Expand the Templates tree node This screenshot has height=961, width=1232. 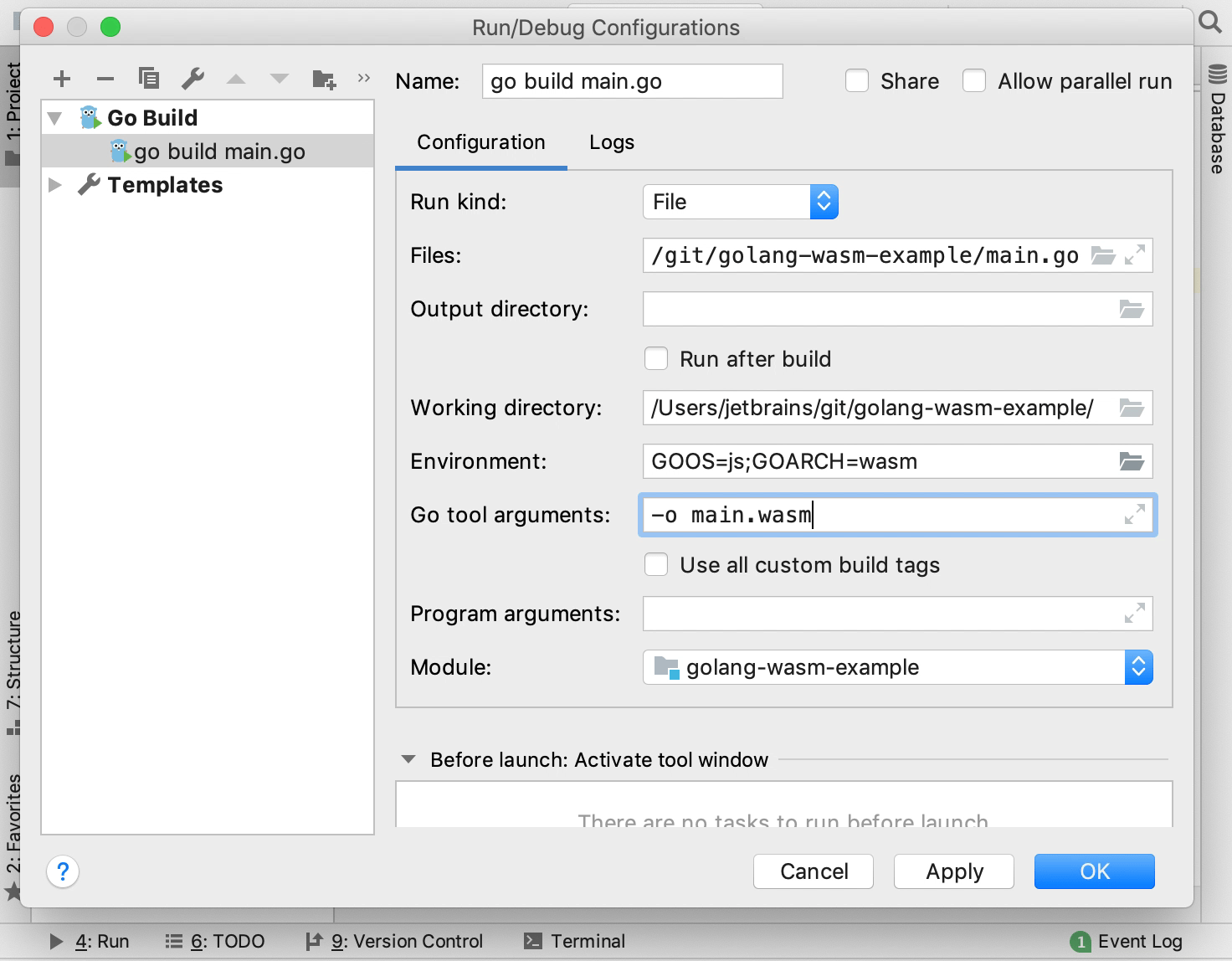55,185
